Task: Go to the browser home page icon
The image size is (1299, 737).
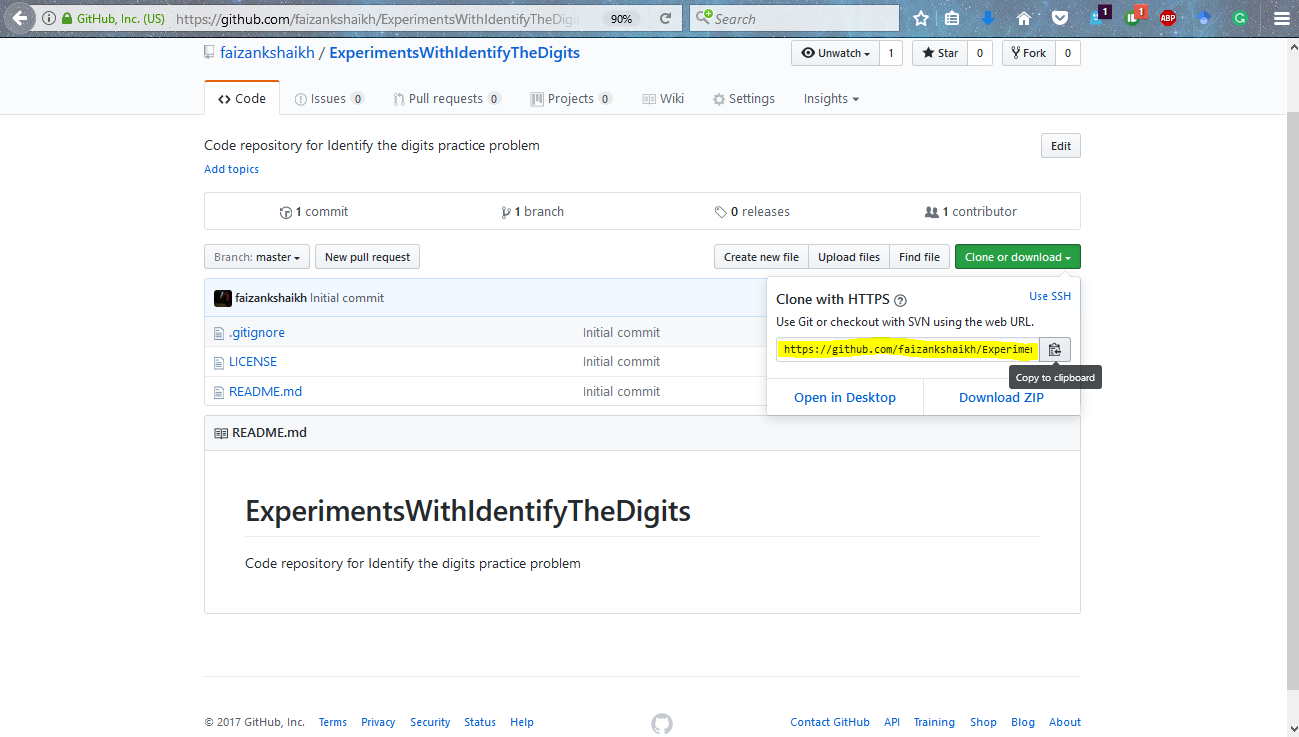Action: pyautogui.click(x=1024, y=18)
